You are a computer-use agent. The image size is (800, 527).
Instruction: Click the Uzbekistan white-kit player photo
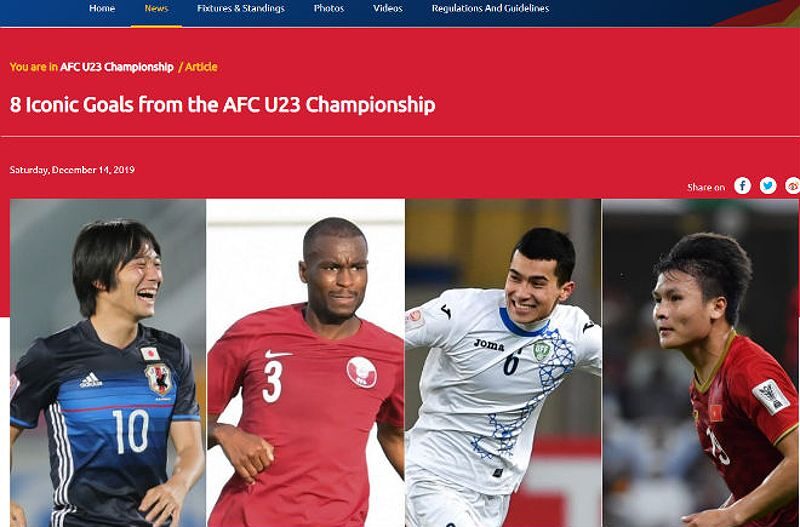pyautogui.click(x=503, y=363)
